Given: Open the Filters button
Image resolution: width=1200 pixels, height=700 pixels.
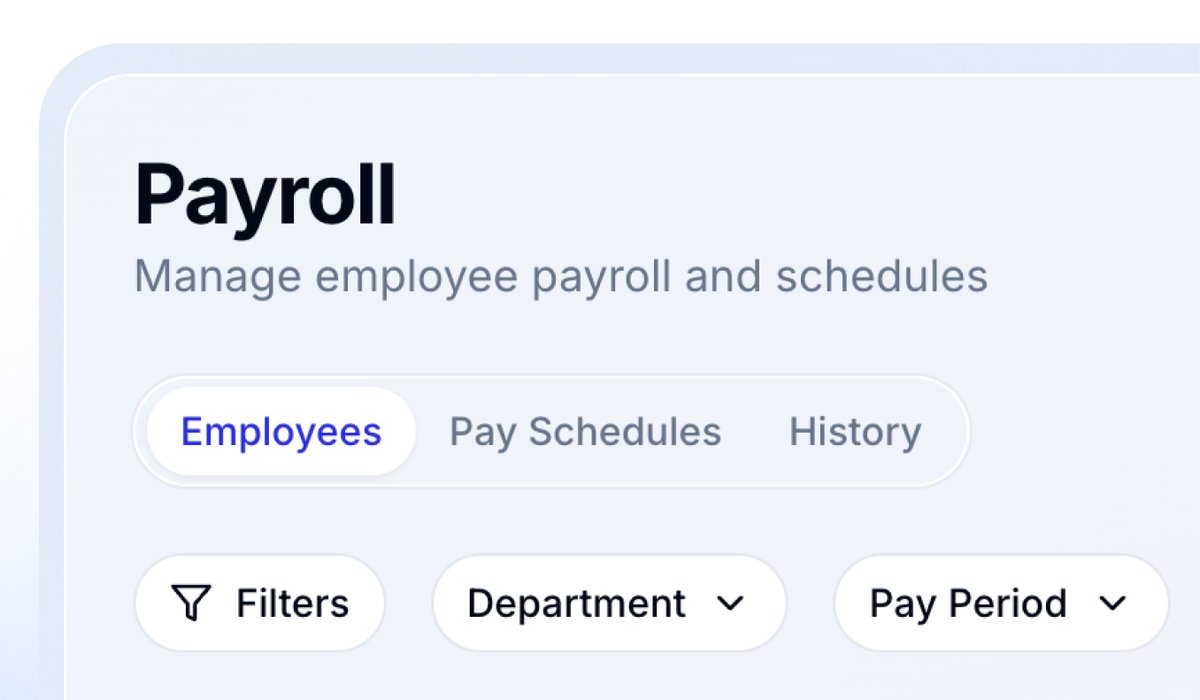Looking at the screenshot, I should tap(259, 603).
